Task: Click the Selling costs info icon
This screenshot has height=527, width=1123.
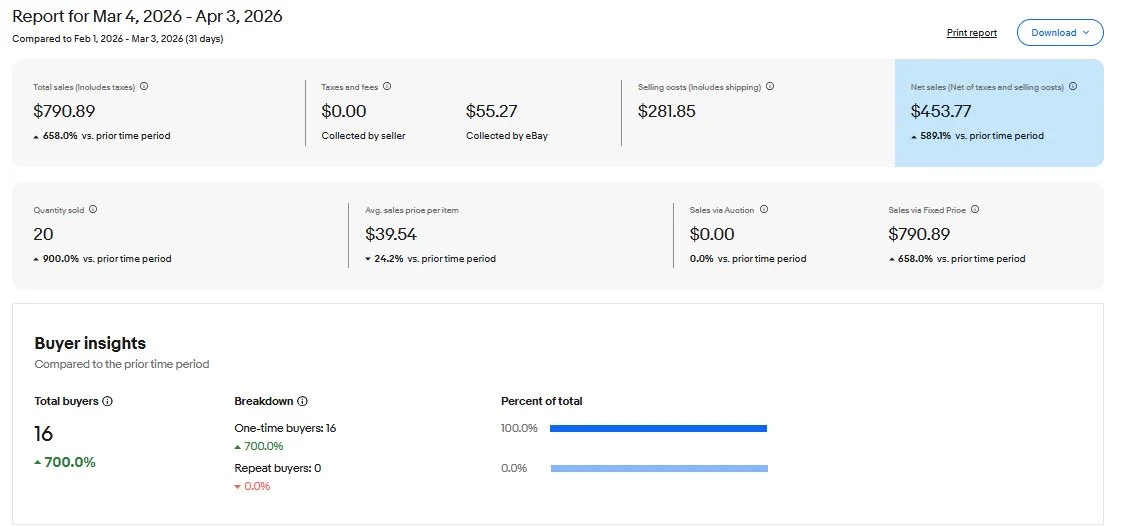Action: [x=770, y=87]
